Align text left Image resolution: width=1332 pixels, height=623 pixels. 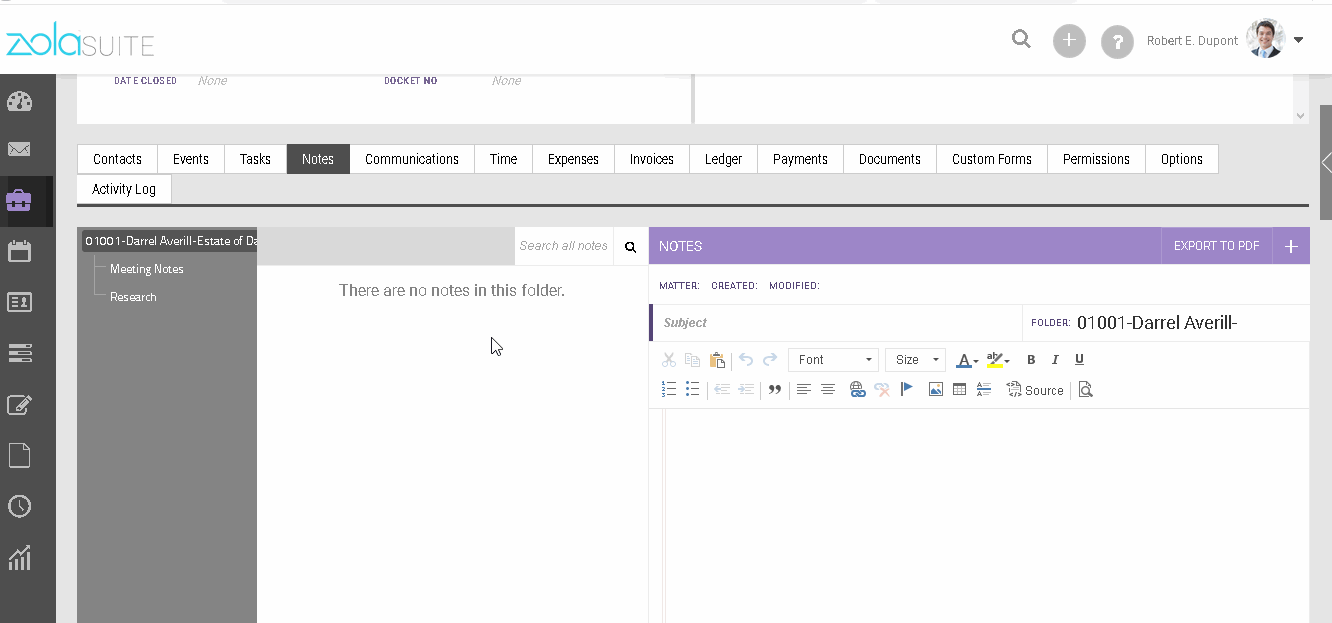(804, 390)
